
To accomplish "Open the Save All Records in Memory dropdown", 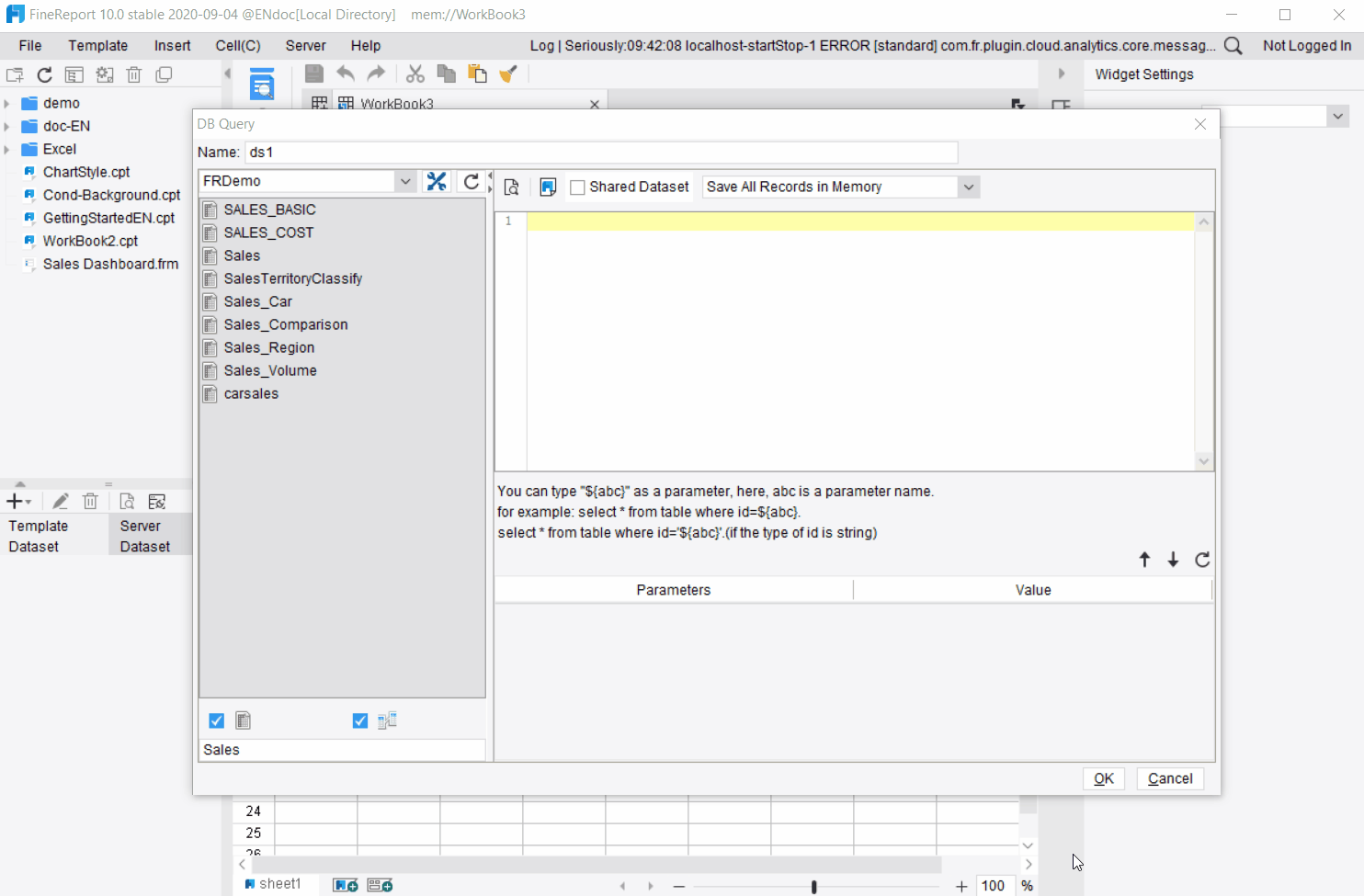I will [968, 187].
